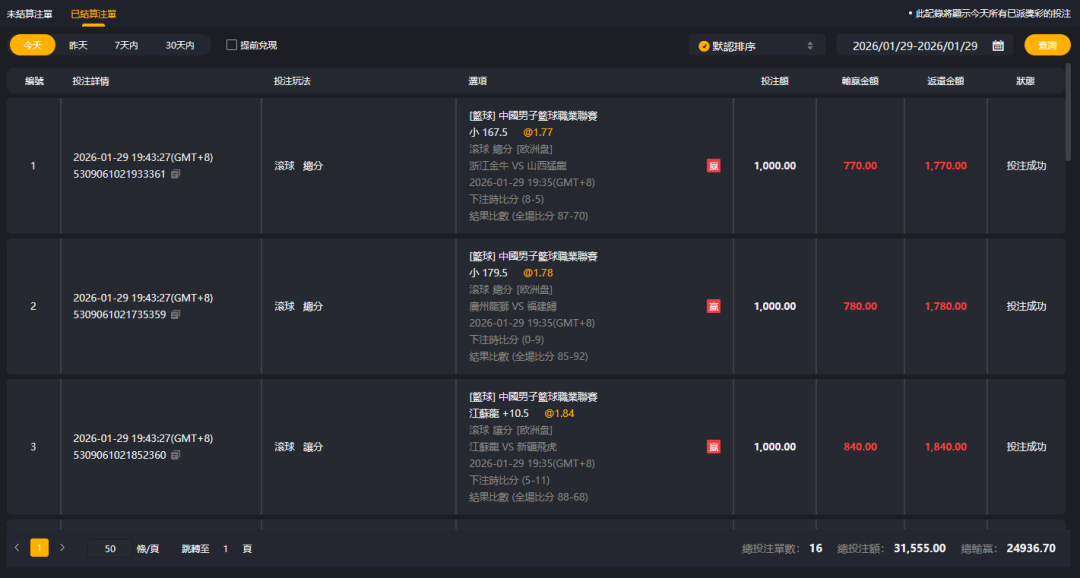Copy bet number 5309061021933361
1080x578 pixels.
click(176, 174)
